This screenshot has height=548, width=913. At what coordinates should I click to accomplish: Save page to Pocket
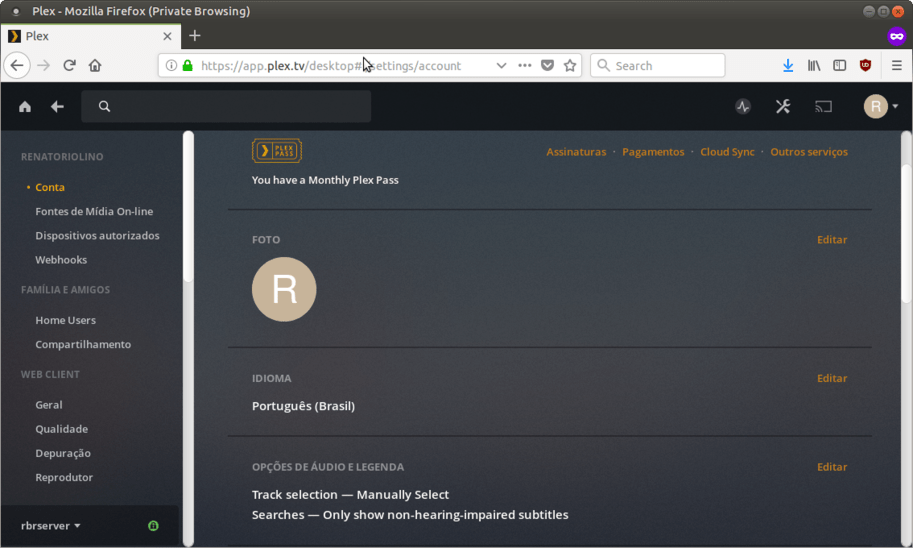click(x=547, y=65)
